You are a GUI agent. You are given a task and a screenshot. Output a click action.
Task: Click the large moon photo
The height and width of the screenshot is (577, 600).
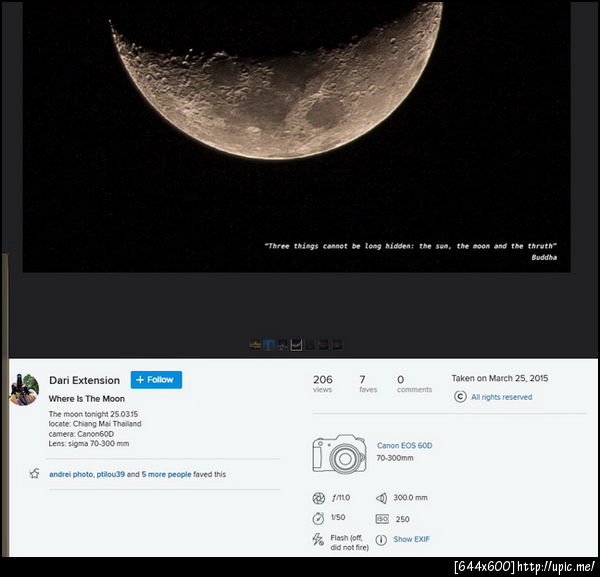click(x=297, y=137)
